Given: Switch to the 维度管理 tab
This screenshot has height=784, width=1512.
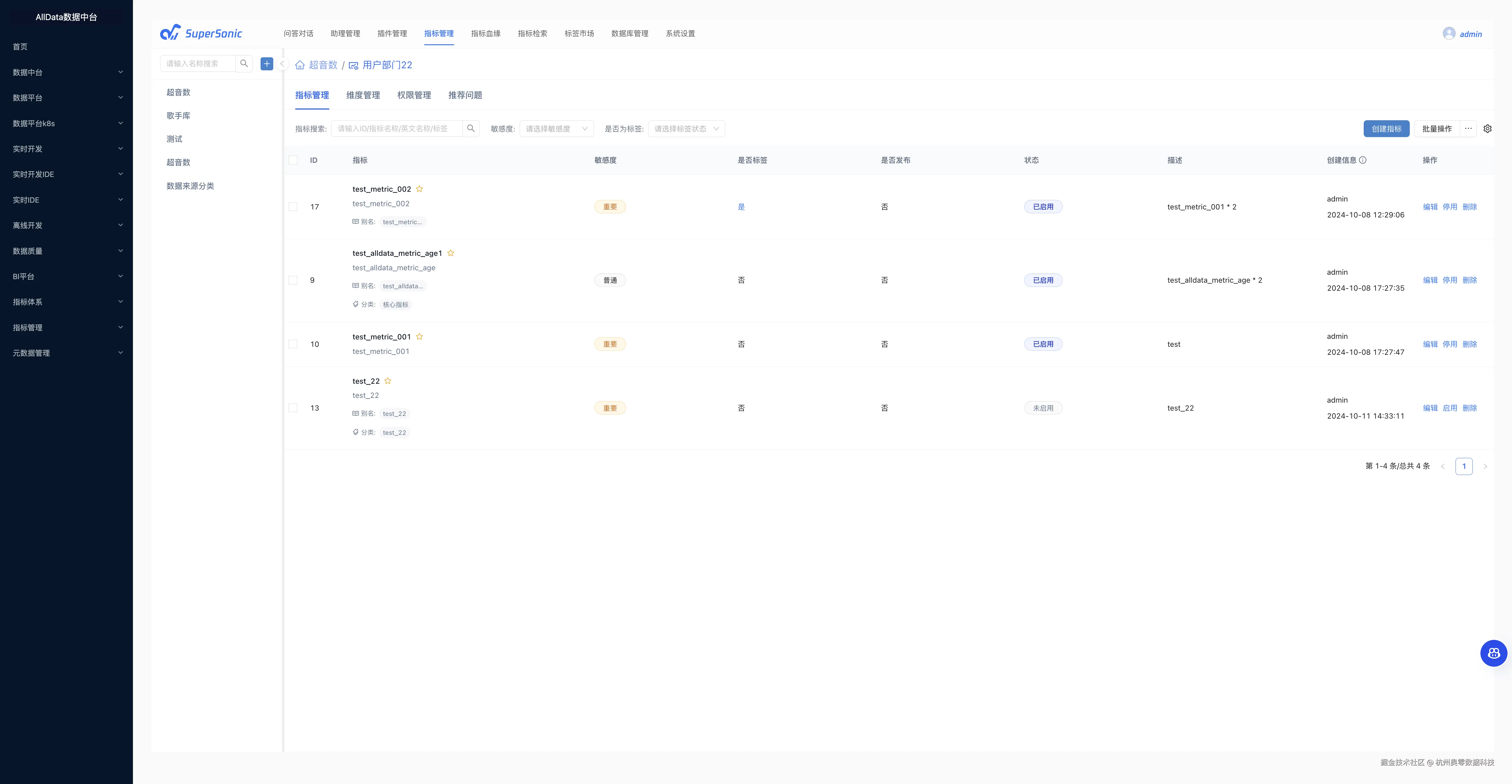Looking at the screenshot, I should pyautogui.click(x=363, y=95).
